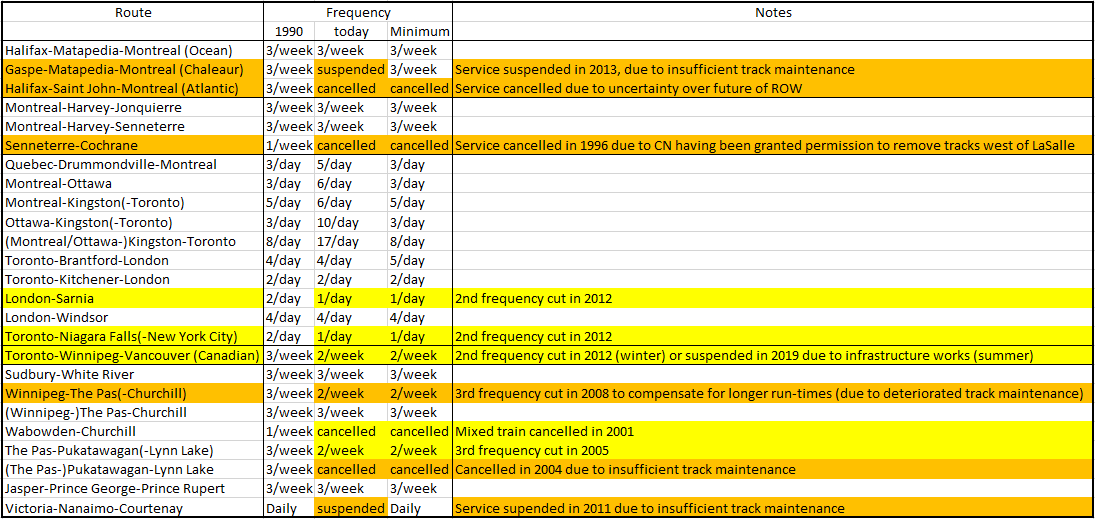The width and height of the screenshot is (1095, 519).
Task: Click the Notes column header
Action: pos(772,13)
